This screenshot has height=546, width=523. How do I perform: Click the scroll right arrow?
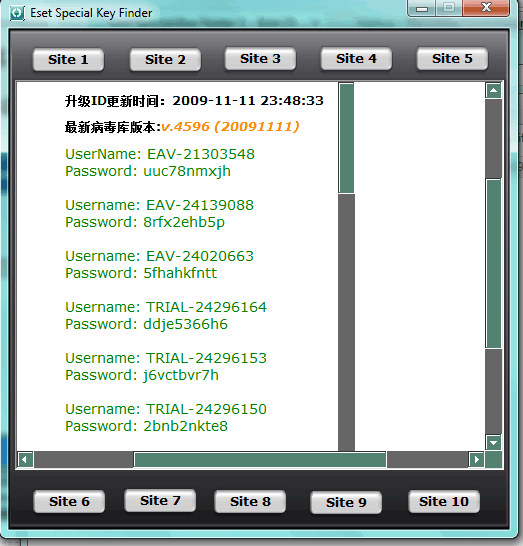476,460
